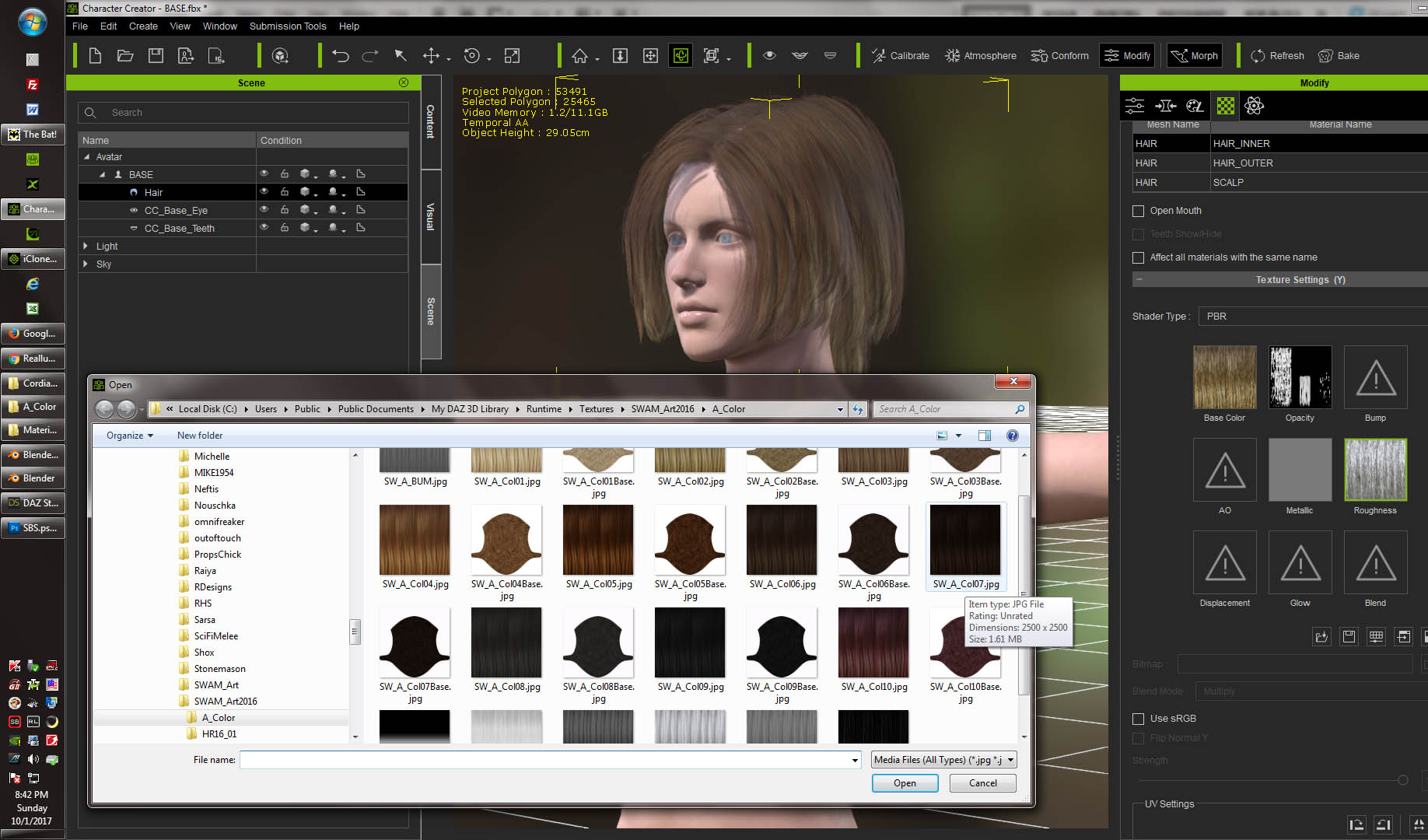This screenshot has width=1428, height=840.
Task: Toggle visibility eye for CC_Base_Eye row
Action: pyautogui.click(x=264, y=209)
